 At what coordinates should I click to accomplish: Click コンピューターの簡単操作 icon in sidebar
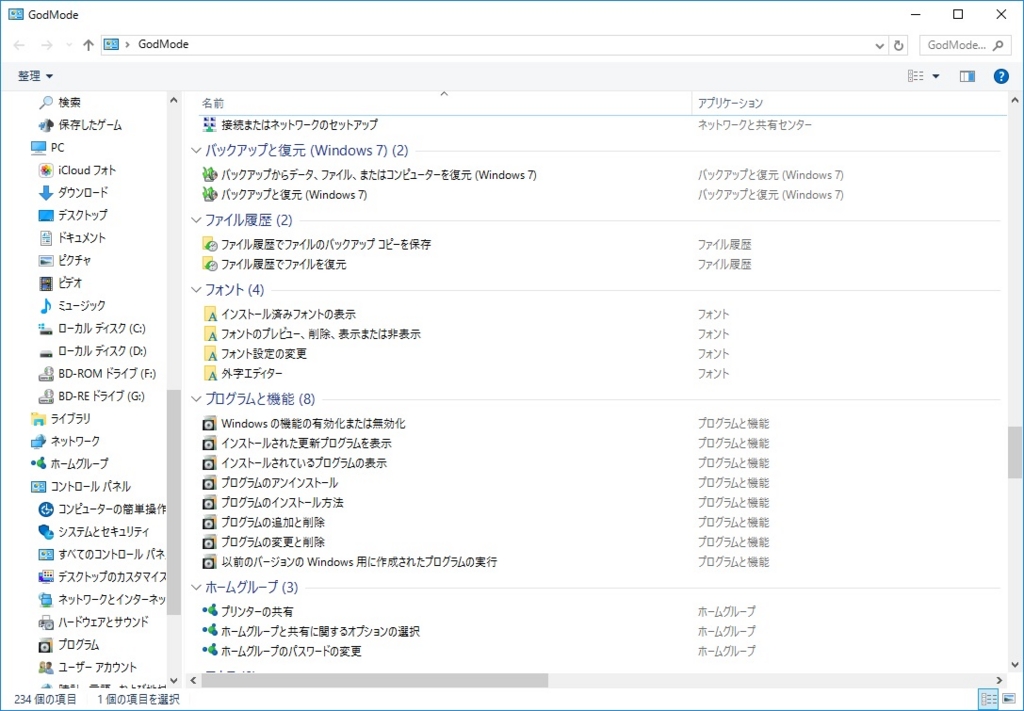(46, 509)
